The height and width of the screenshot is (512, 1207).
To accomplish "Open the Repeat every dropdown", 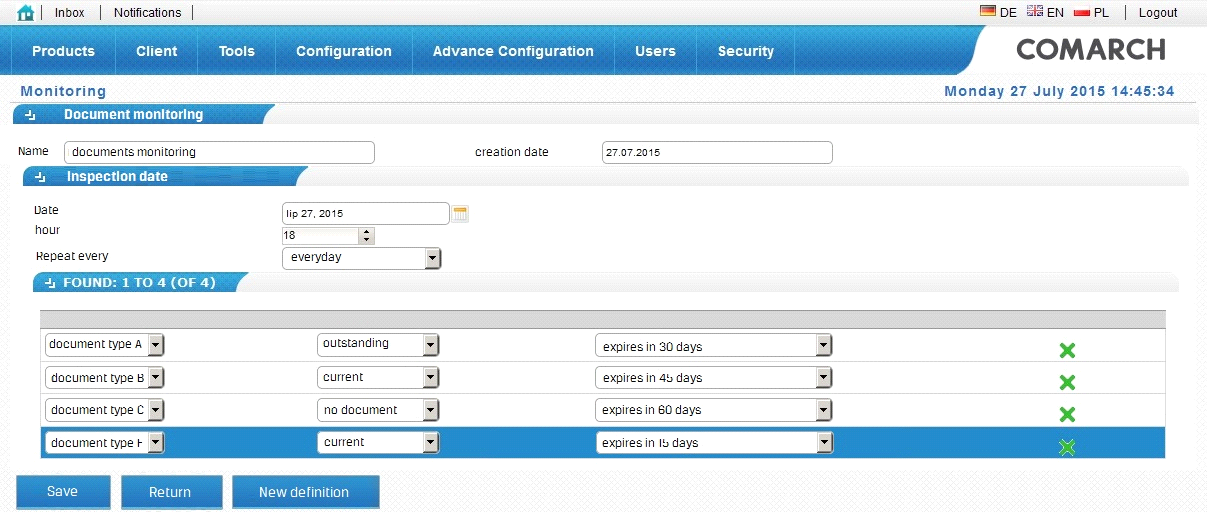I will [432, 258].
